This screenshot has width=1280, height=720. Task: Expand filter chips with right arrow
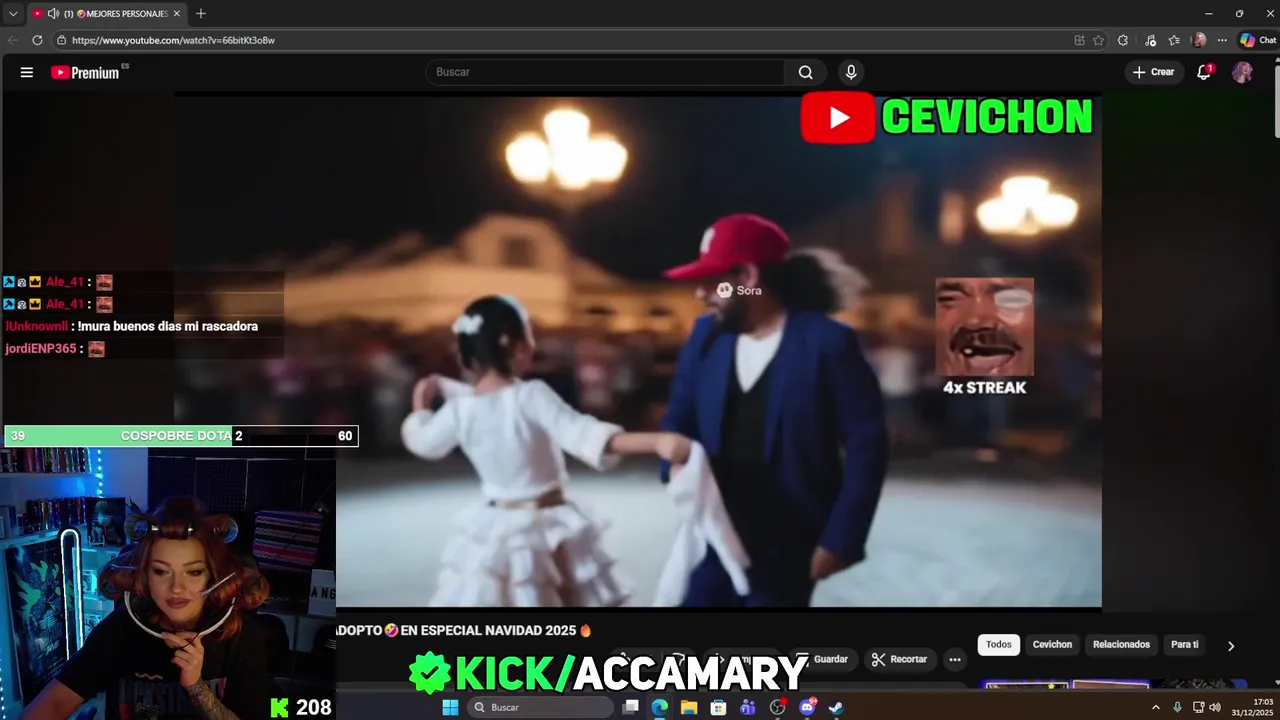pos(1231,646)
